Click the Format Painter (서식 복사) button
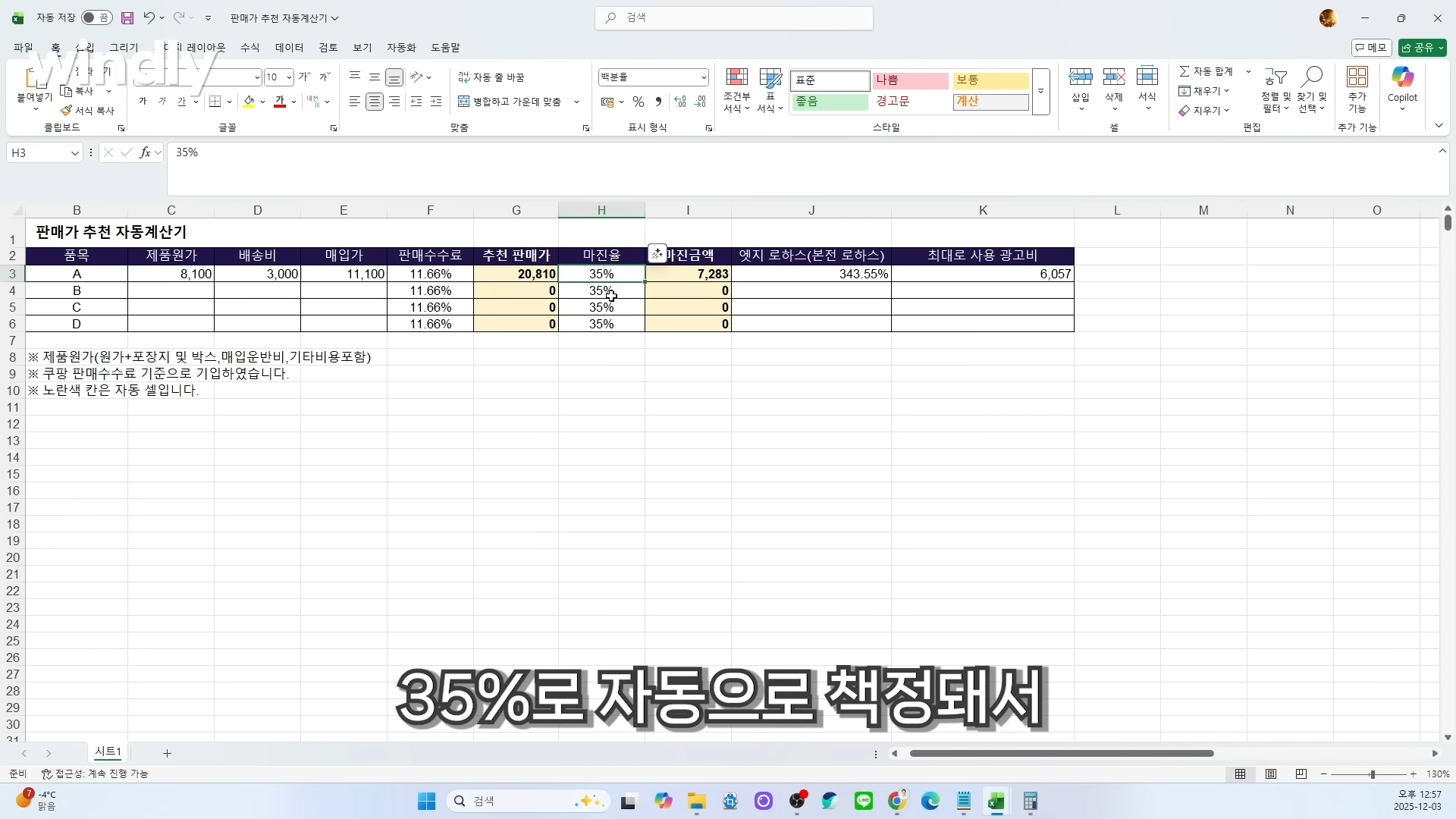Image resolution: width=1456 pixels, height=819 pixels. [88, 111]
